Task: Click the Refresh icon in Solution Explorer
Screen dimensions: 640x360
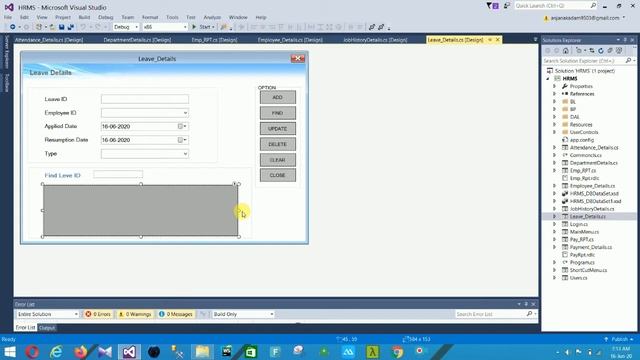Action: 601,51
